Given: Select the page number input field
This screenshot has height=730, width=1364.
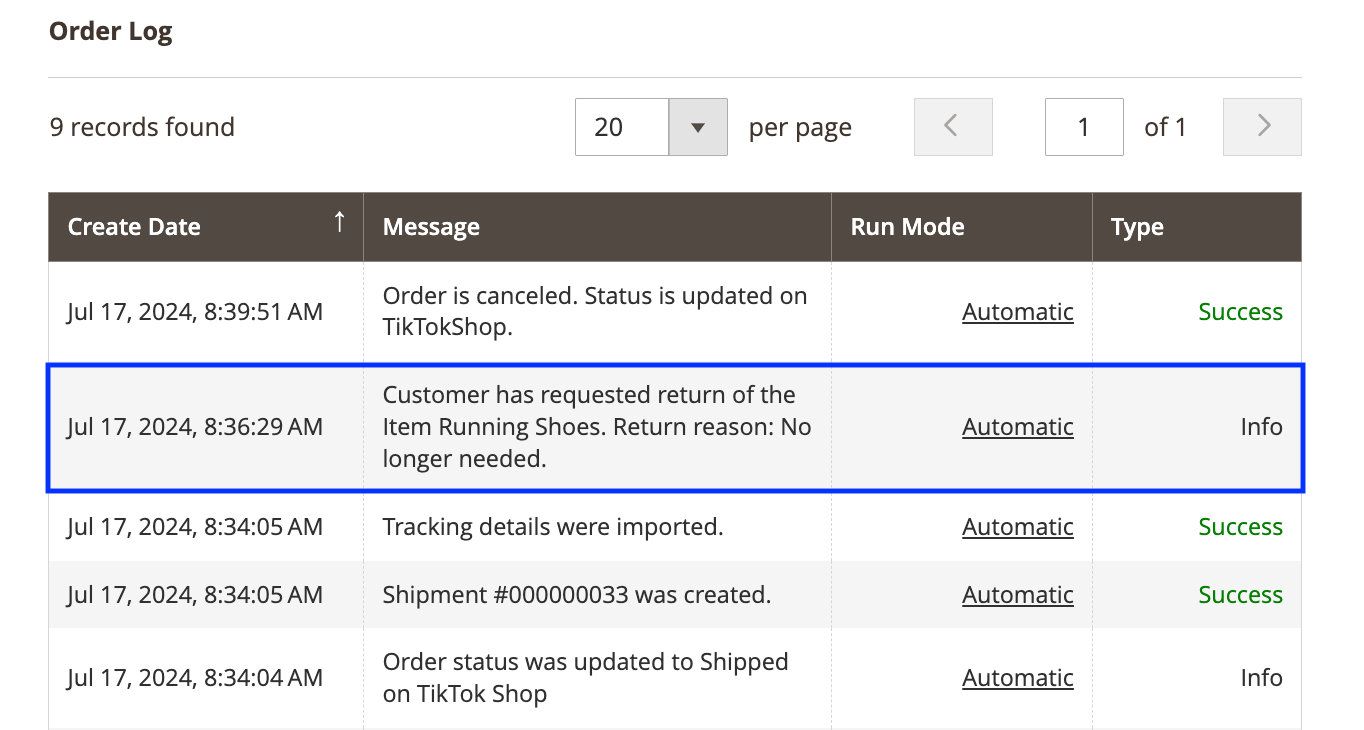Looking at the screenshot, I should (x=1084, y=127).
